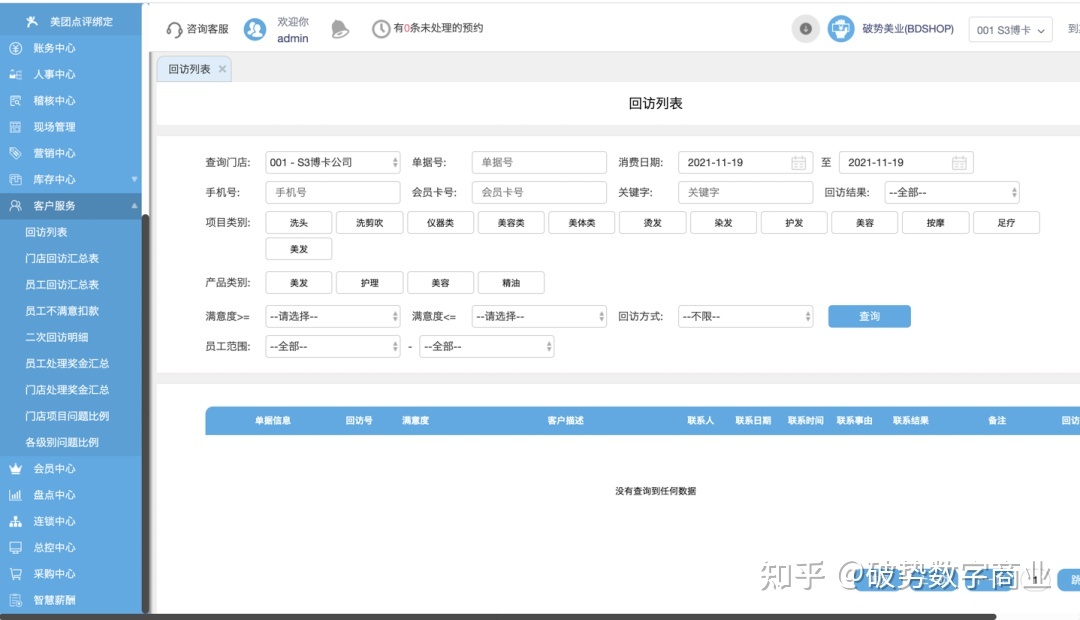Click the 账务中心 yen icon
Image resolution: width=1080 pixels, height=620 pixels.
[x=15, y=48]
